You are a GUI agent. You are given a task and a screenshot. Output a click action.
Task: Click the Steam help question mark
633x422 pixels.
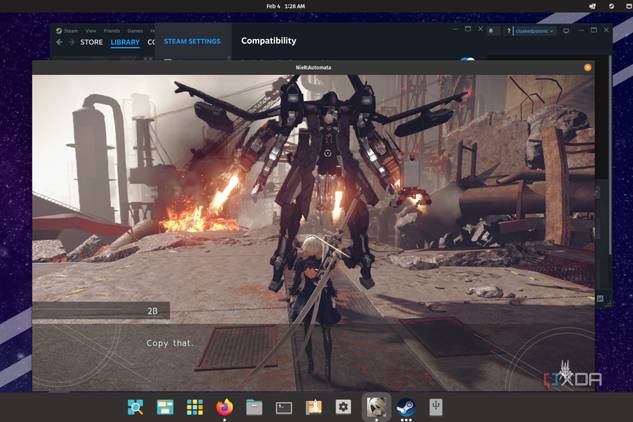tap(508, 31)
